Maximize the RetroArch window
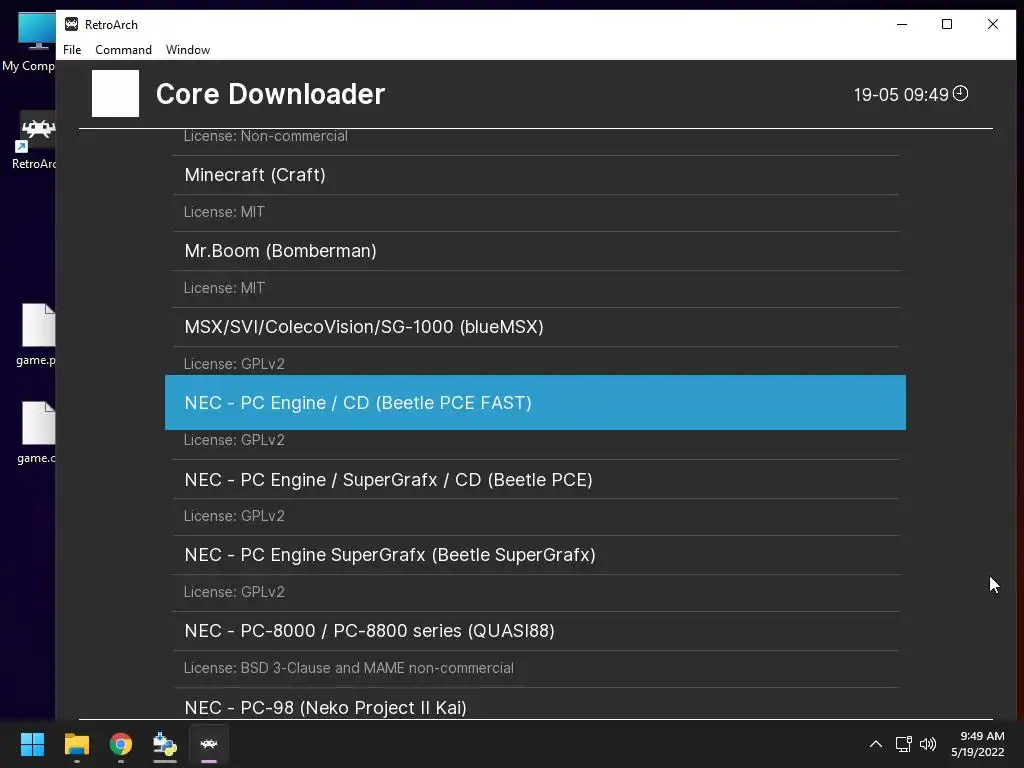The width and height of the screenshot is (1024, 768). click(947, 24)
